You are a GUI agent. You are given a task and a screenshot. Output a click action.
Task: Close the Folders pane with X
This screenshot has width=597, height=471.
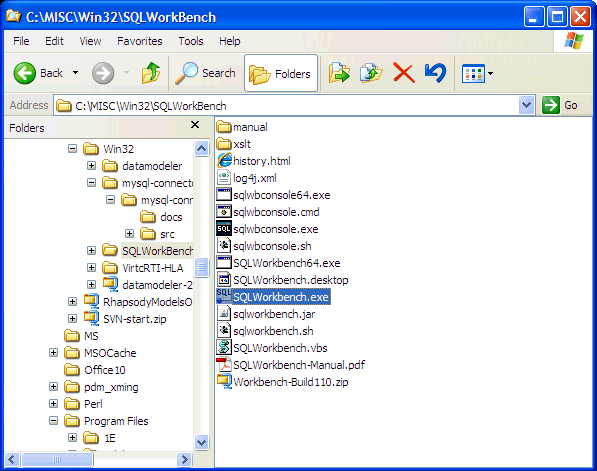(195, 125)
